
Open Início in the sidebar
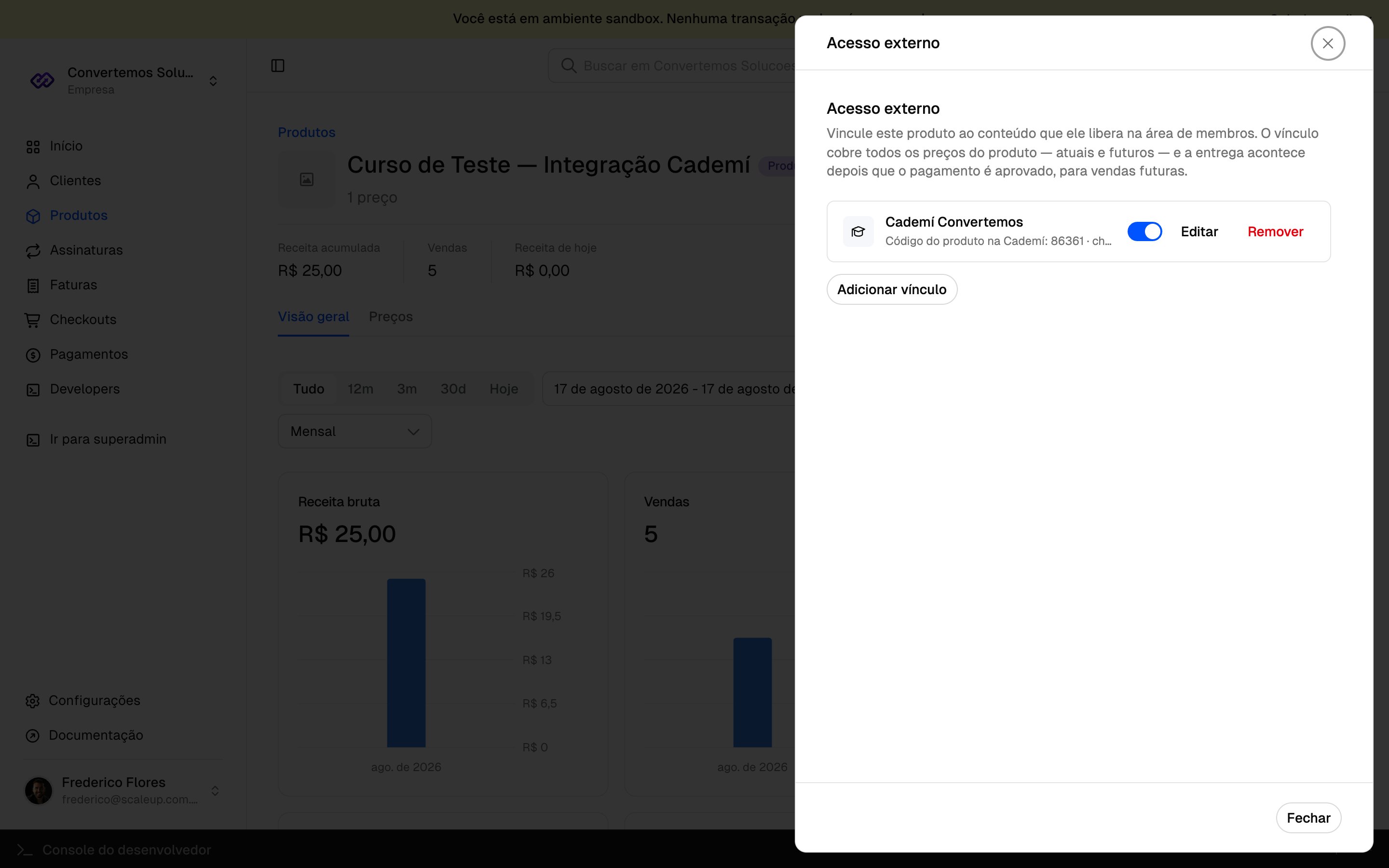(x=66, y=146)
